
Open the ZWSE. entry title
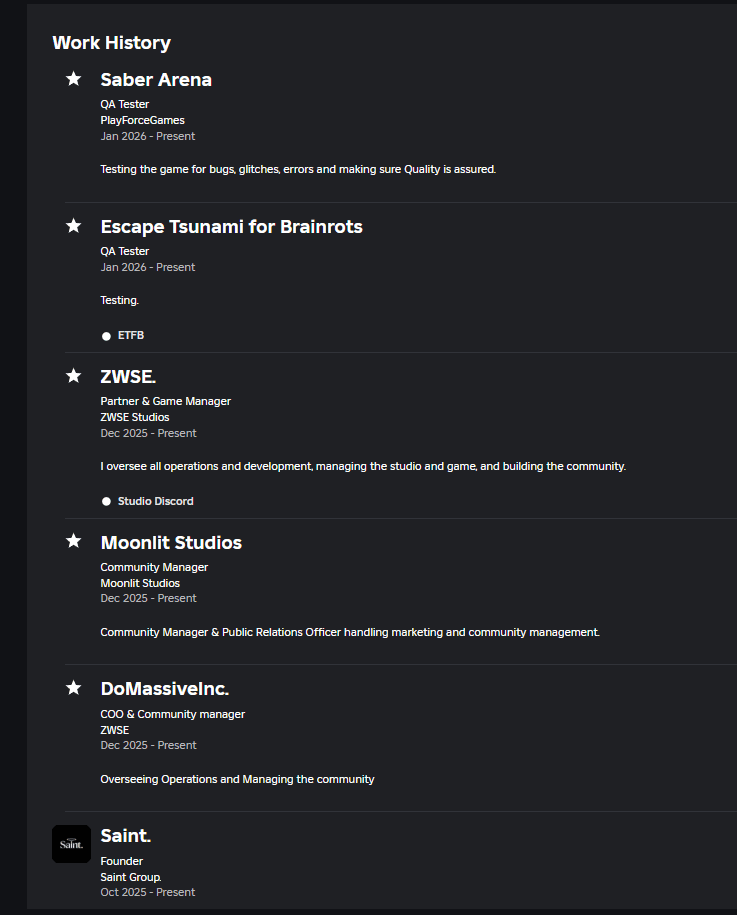point(128,376)
